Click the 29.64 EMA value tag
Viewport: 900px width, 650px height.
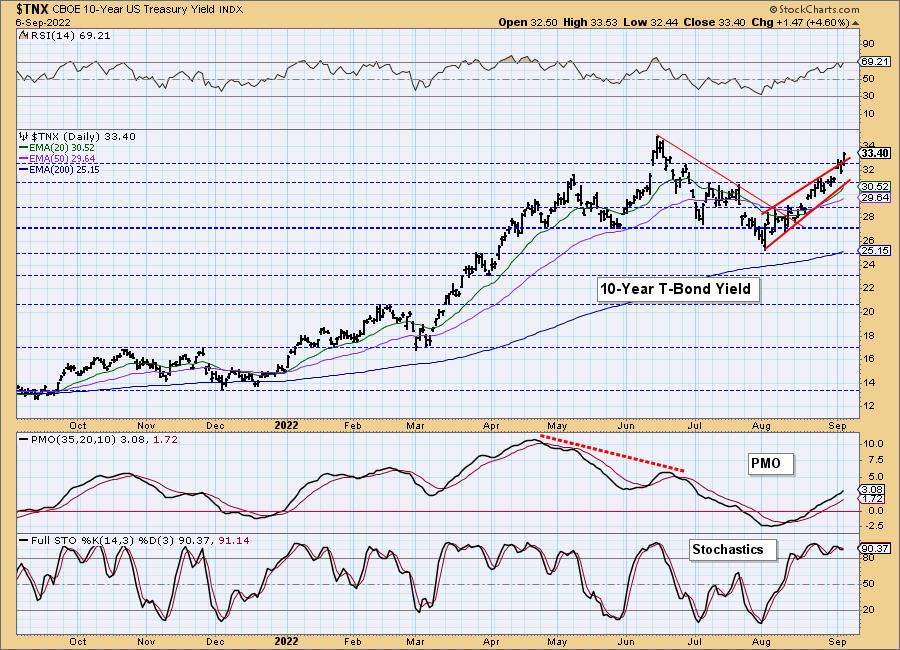point(875,198)
